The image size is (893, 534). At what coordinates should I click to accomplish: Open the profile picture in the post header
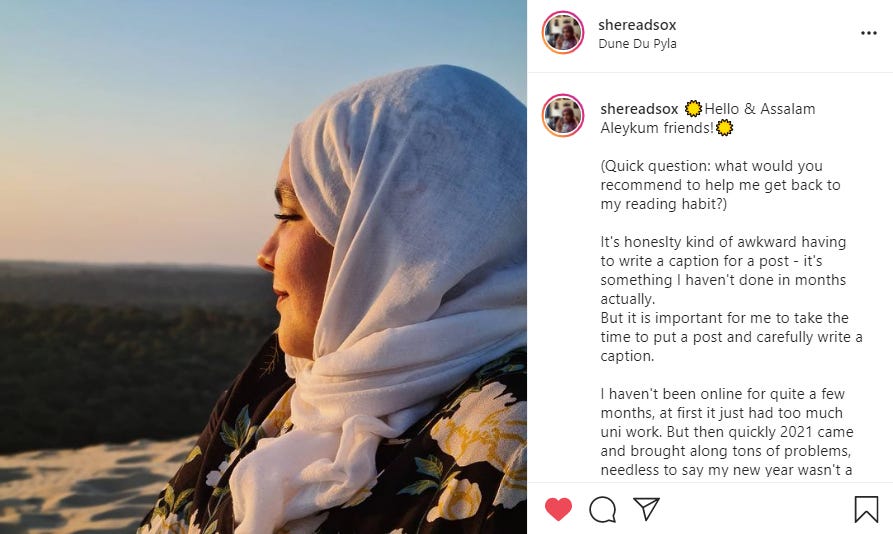click(x=563, y=32)
